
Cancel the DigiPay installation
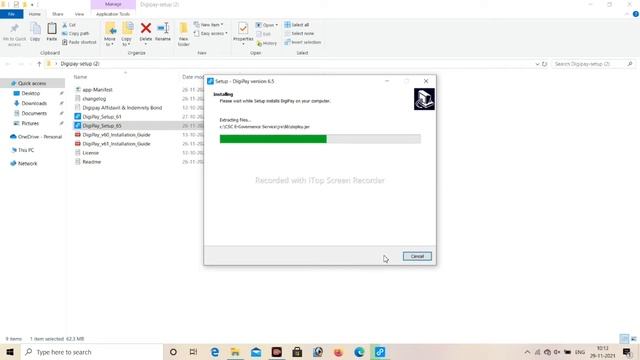coord(417,256)
